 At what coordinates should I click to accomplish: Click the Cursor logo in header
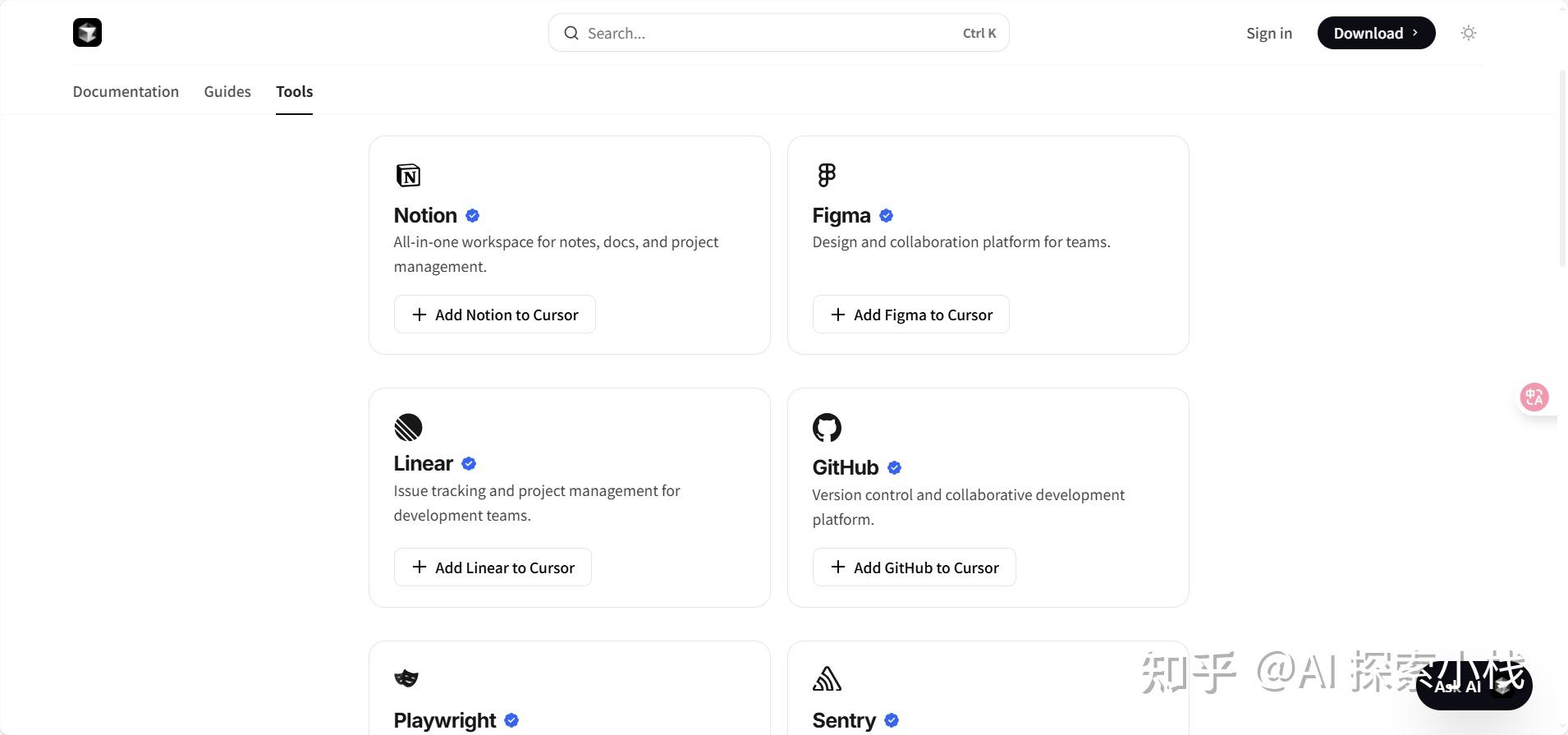click(87, 33)
